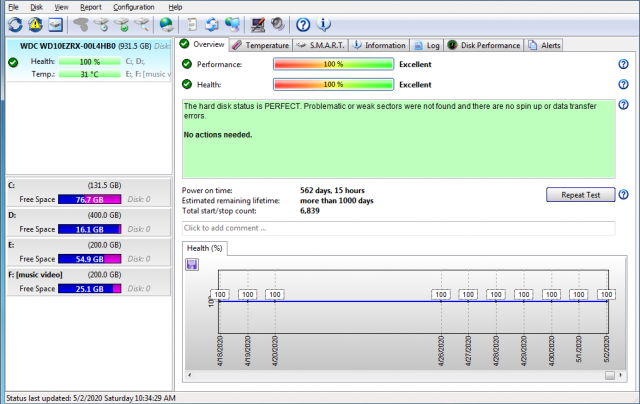Click help icon next to Performance bar
This screenshot has width=640, height=404.
click(624, 64)
